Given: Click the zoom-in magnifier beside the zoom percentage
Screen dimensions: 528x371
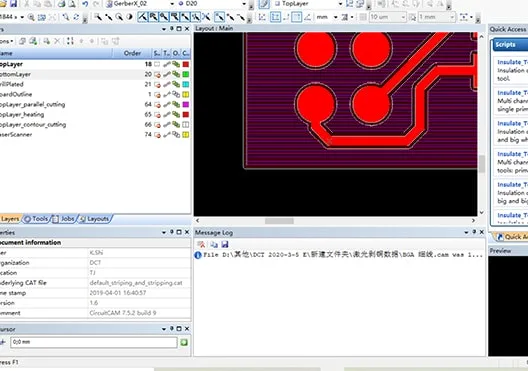Looking at the screenshot, I should point(31,17).
